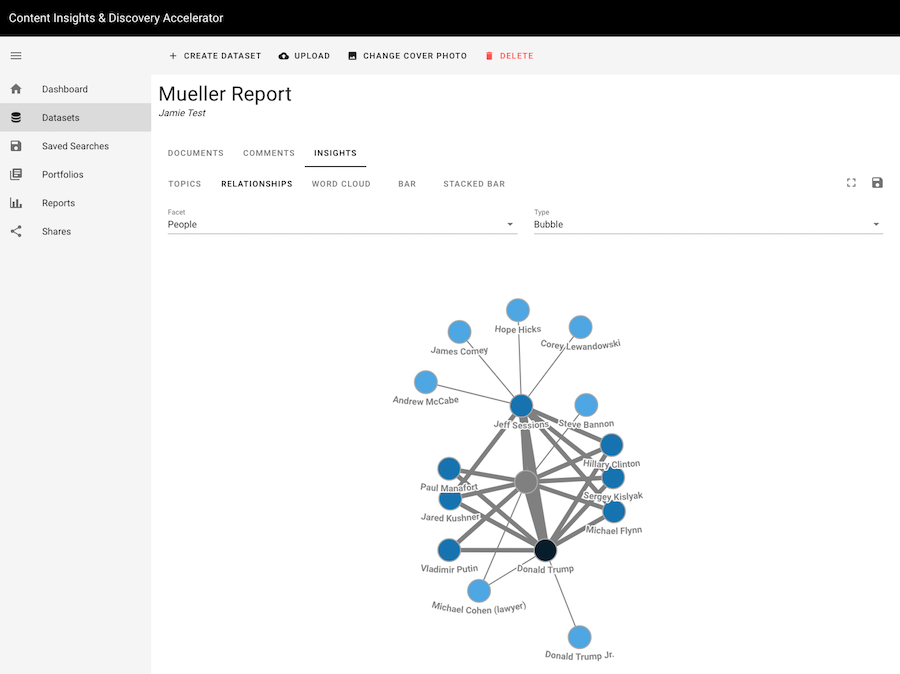Enter fullscreen view of the chart
Screen dimensions: 900x674
tap(851, 183)
